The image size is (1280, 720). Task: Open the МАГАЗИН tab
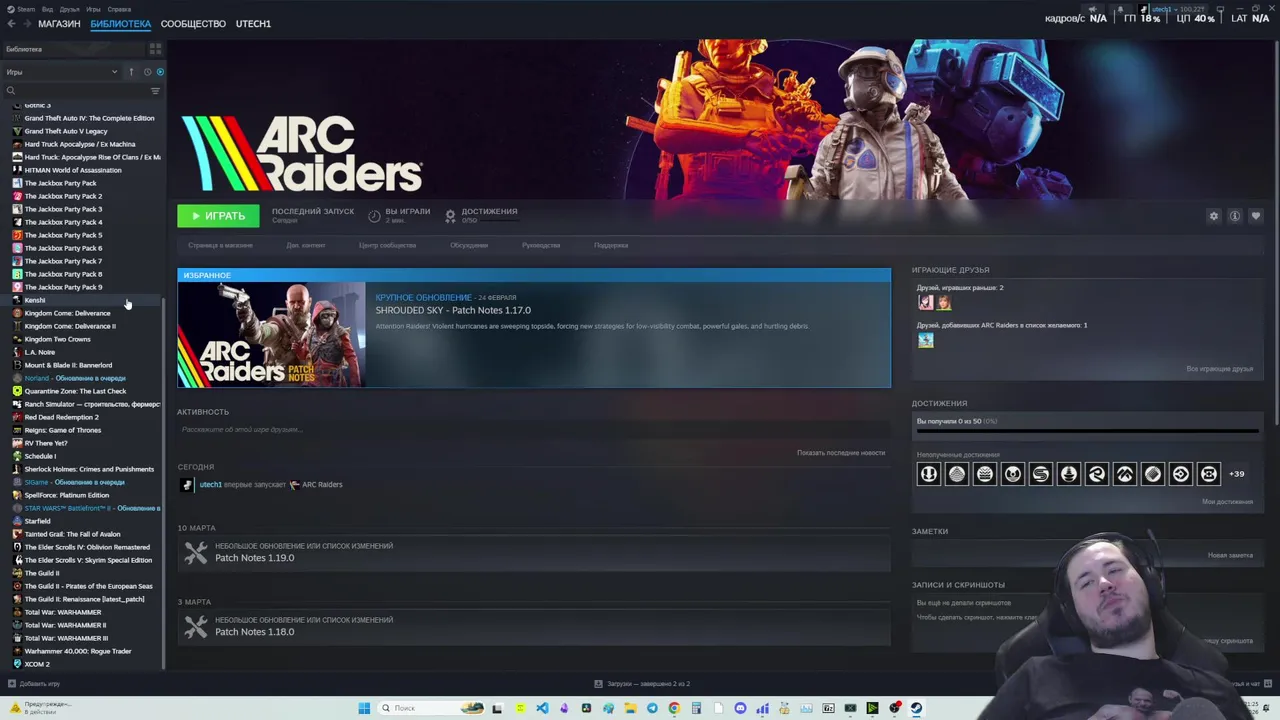coord(59,24)
